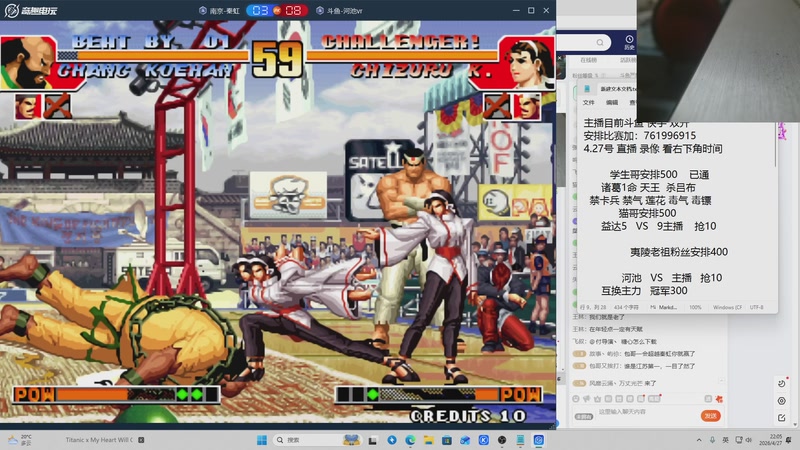Click the crown icon in the chat toolbar
800x450 pixels.
point(597,398)
